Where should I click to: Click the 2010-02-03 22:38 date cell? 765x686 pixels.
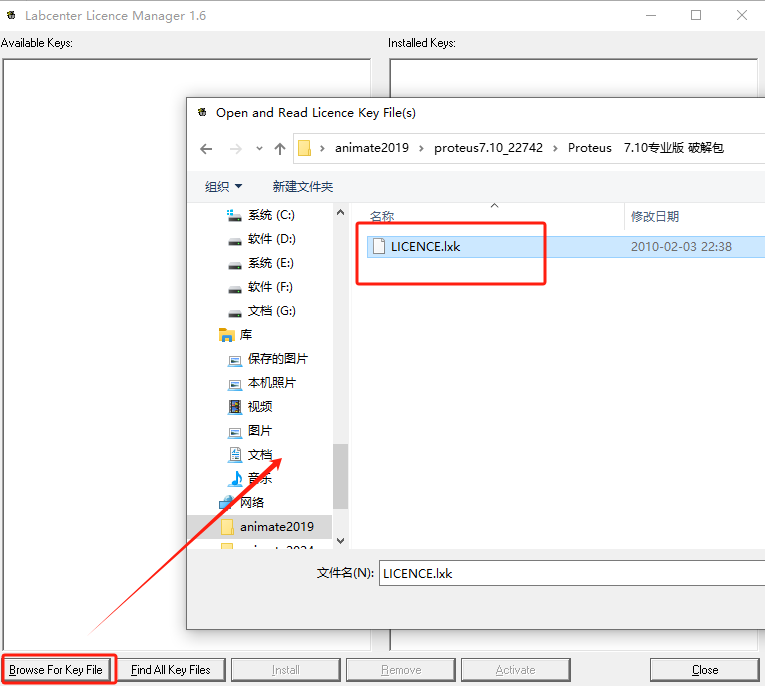pyautogui.click(x=681, y=247)
